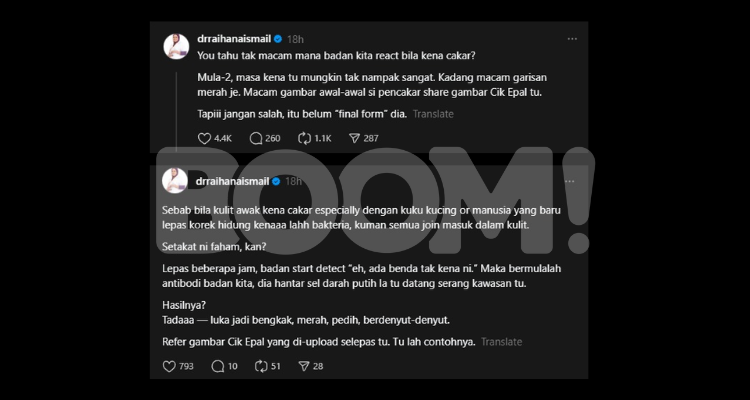Click the verified badge on the first post
Image resolution: width=750 pixels, height=400 pixels.
coord(278,39)
